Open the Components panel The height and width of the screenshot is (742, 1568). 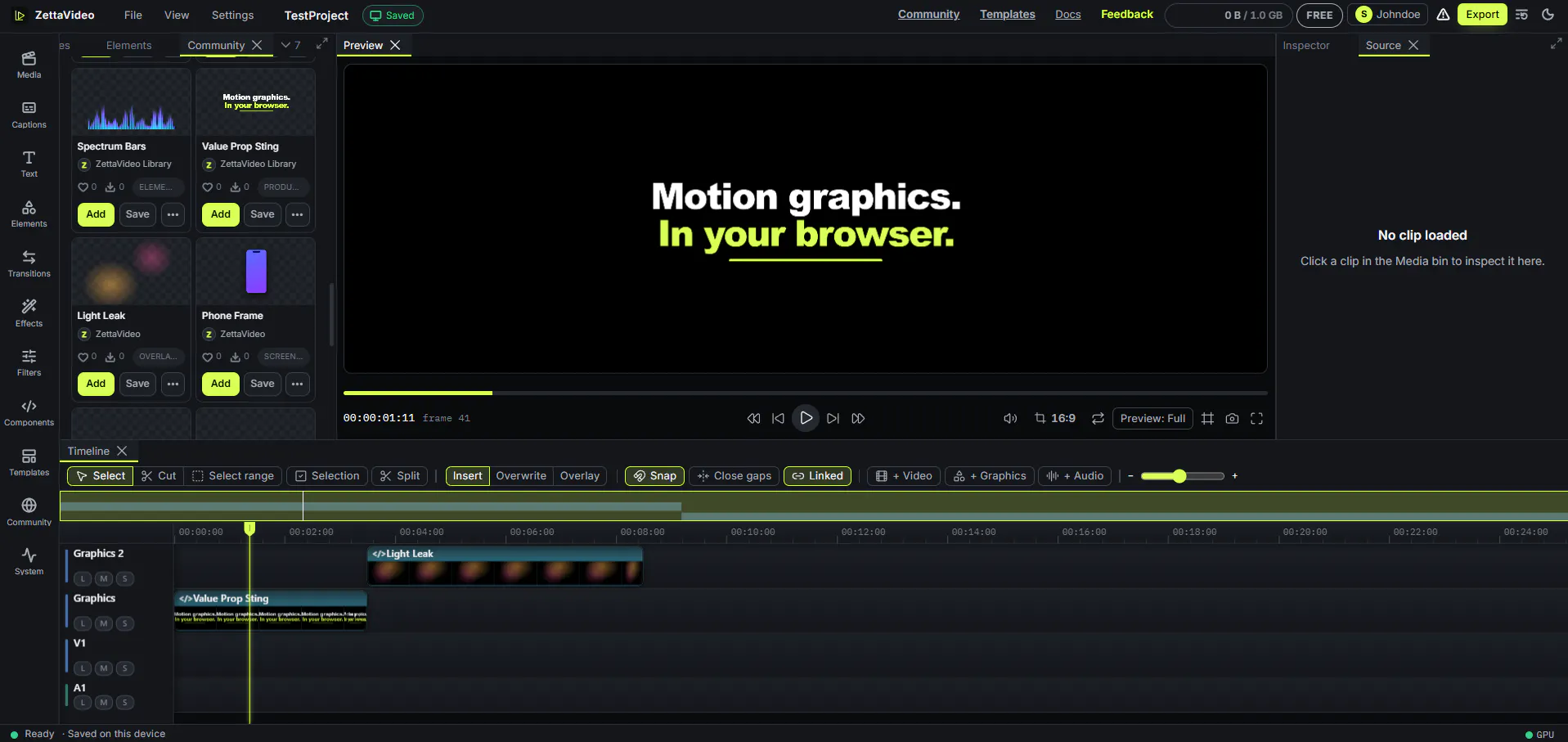[29, 413]
